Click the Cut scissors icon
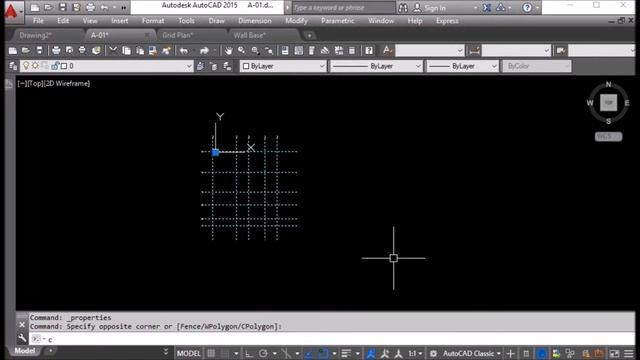The height and width of the screenshot is (360, 640). click(113, 51)
